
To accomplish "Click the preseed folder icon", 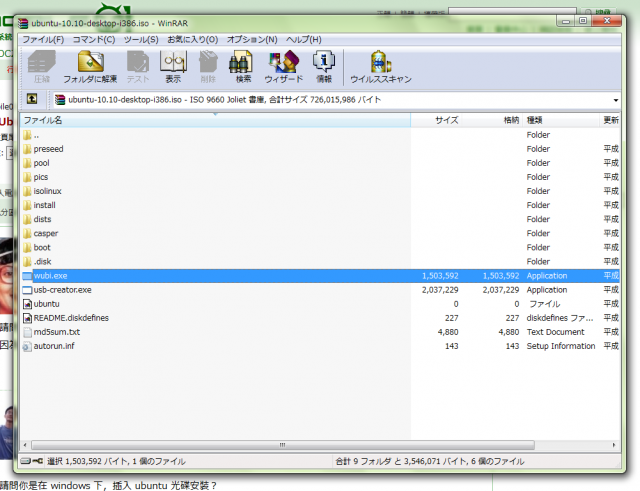I will (x=27, y=149).
